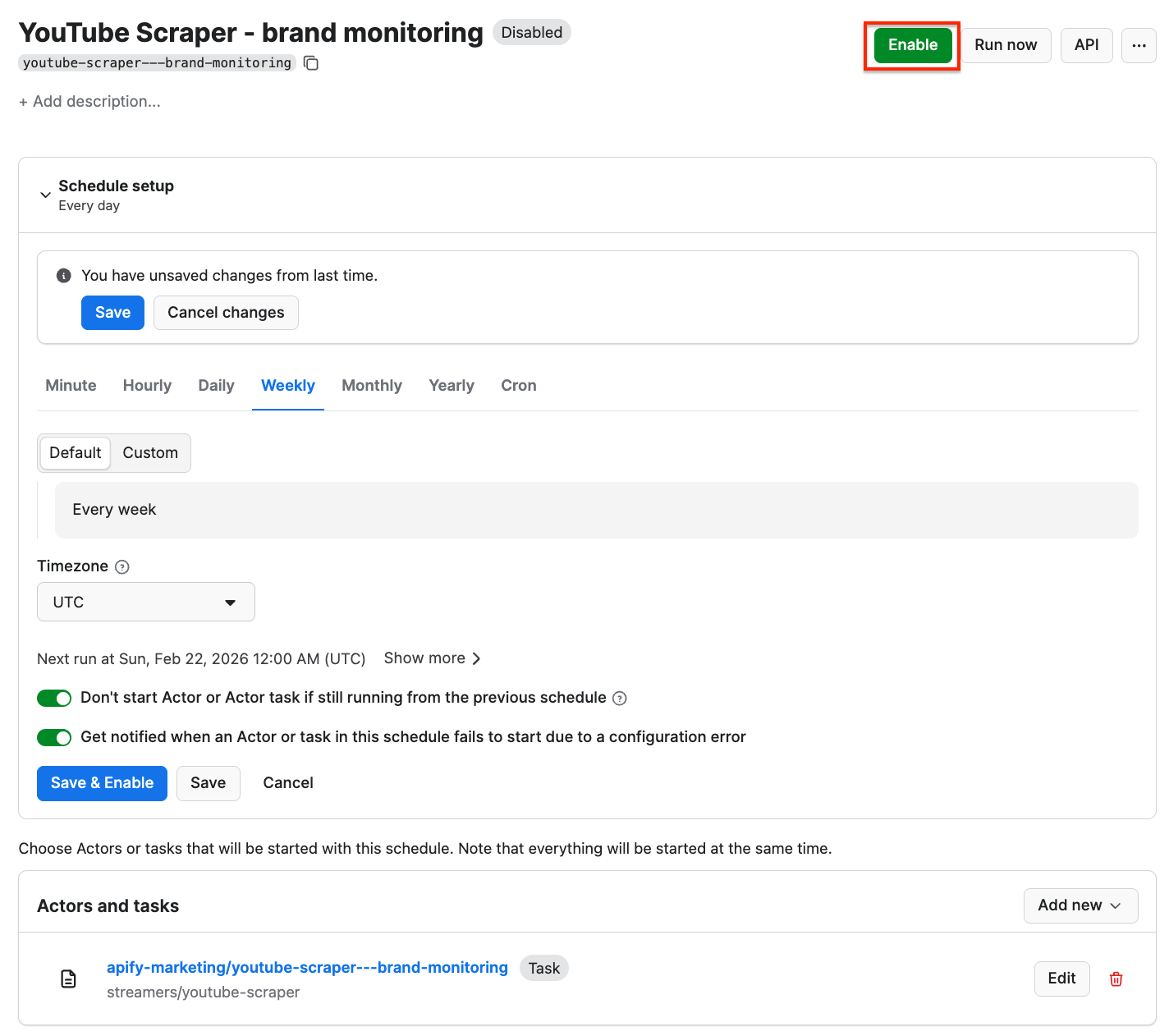Save unsaved changes in the notice

[112, 313]
